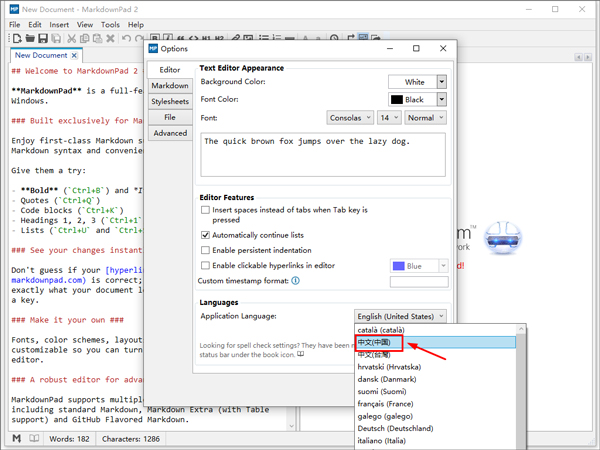Click the Cut scissors icon
Viewport: 600px width, 450px height.
[74, 39]
